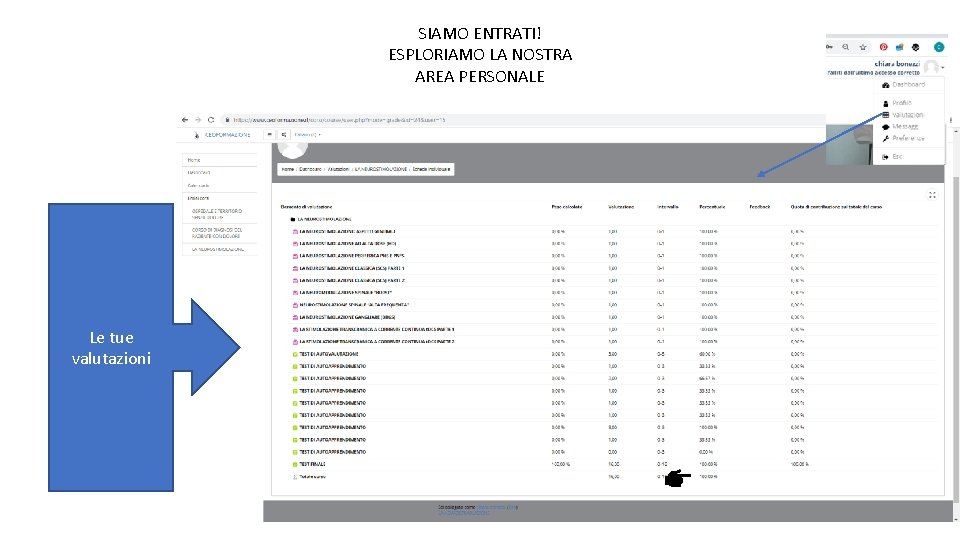Viewport: 960px width, 540px height.
Task: Click LA NEUROSTIMOLAZIONE in the breadcrumb
Action: click(x=381, y=169)
